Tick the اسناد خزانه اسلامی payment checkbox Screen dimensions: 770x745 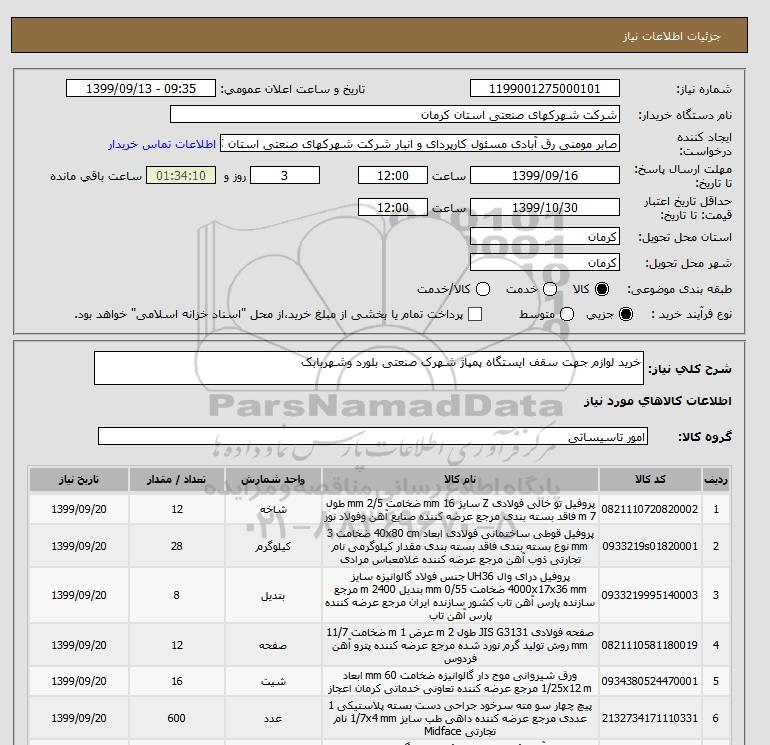click(475, 314)
